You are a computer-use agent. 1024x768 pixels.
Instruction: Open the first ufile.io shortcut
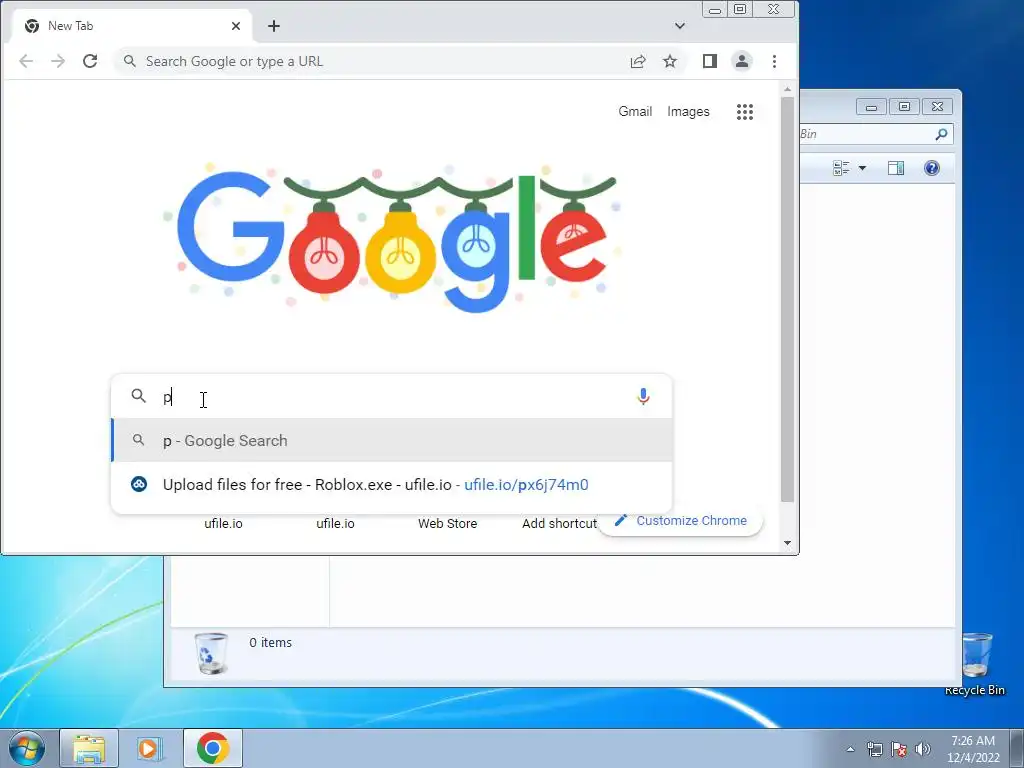tap(223, 524)
